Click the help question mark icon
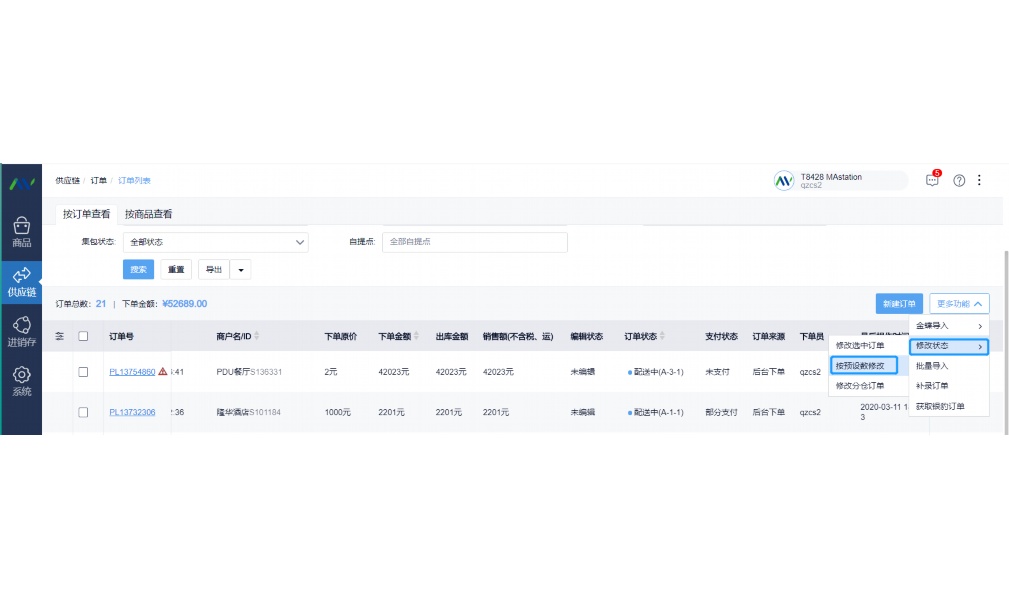The image size is (1009, 598). 958,180
